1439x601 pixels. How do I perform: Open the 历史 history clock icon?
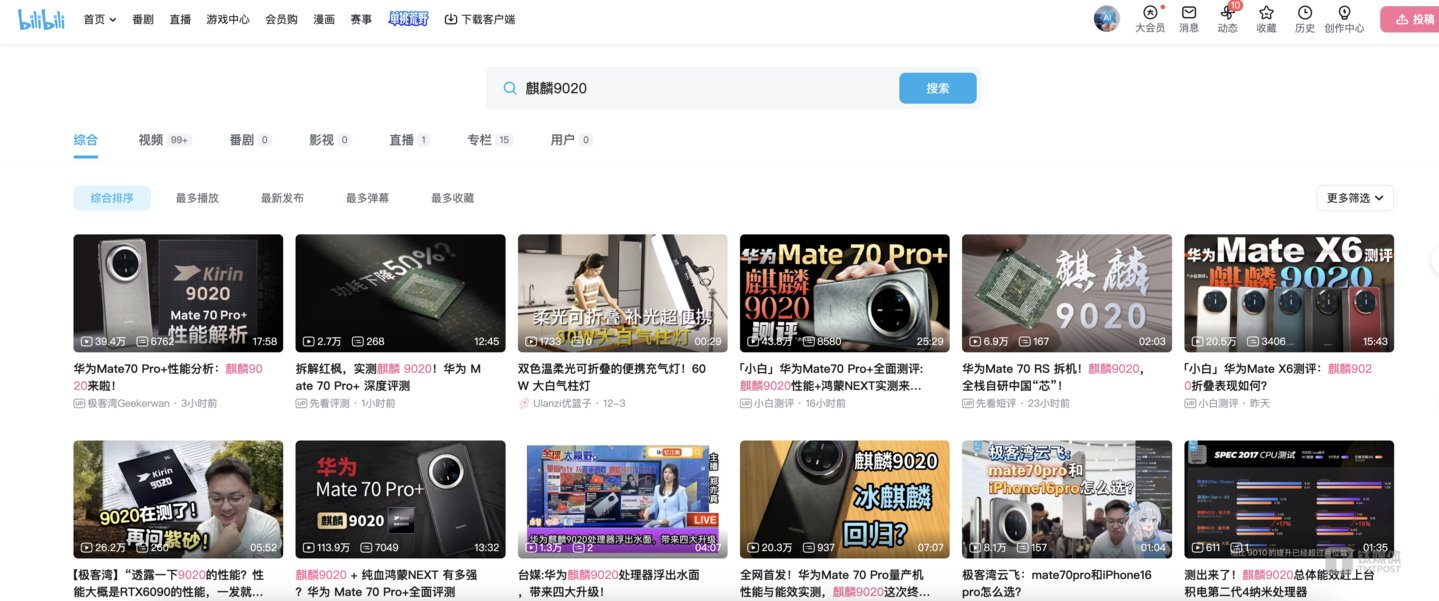click(1305, 14)
